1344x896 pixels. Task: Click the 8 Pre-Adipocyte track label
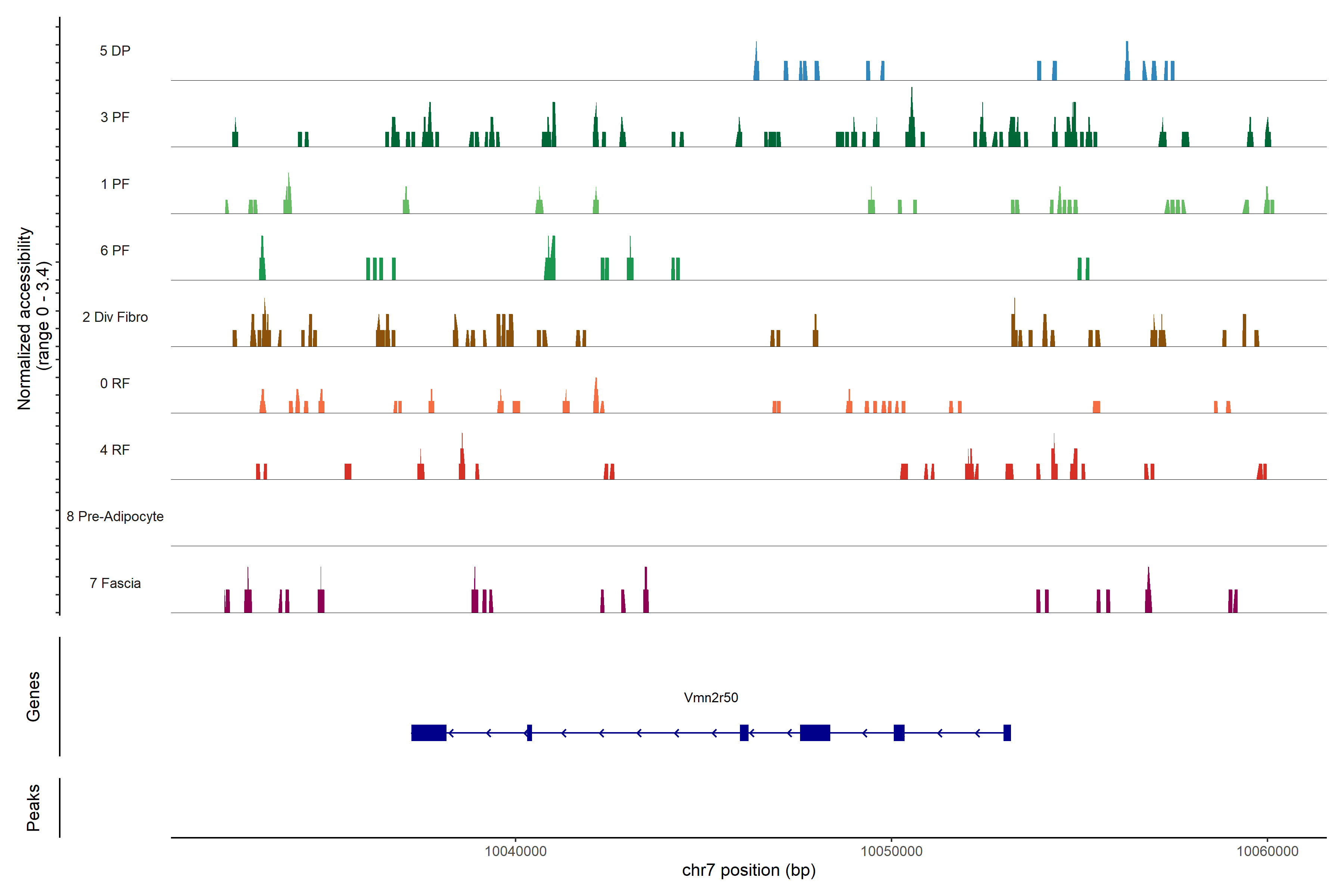pos(115,517)
